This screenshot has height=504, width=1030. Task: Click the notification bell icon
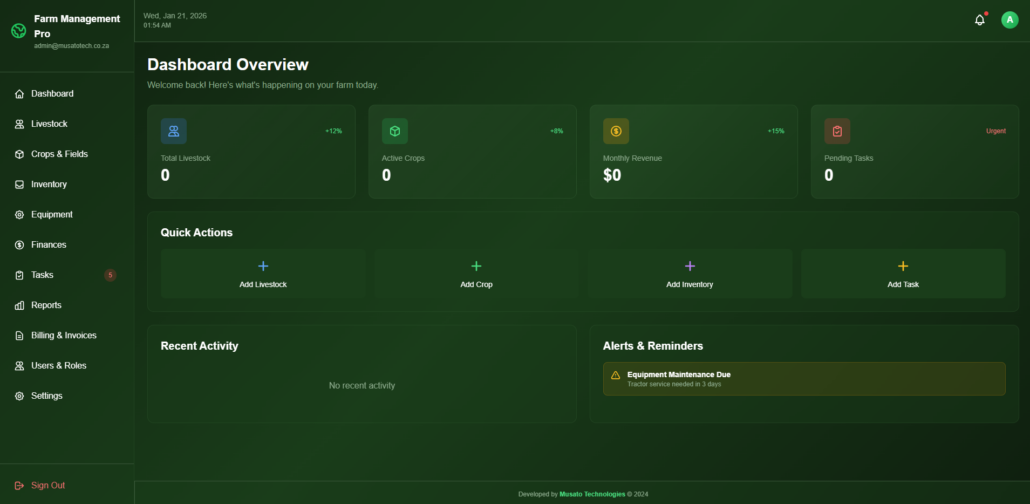coord(979,20)
